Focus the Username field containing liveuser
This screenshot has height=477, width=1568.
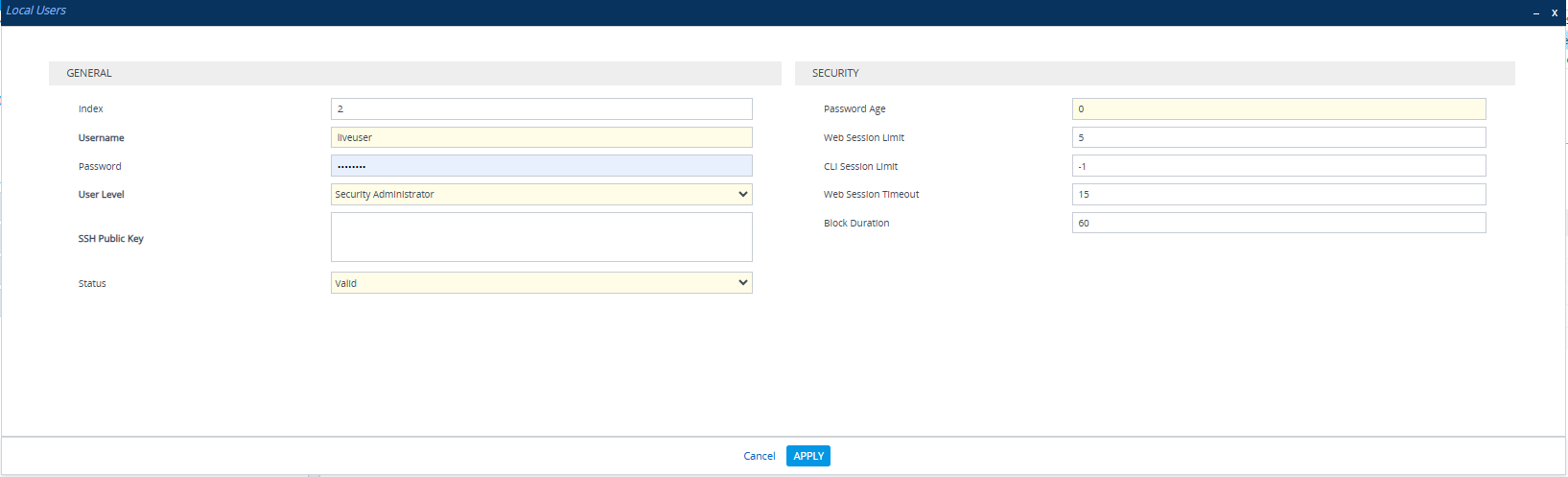541,137
